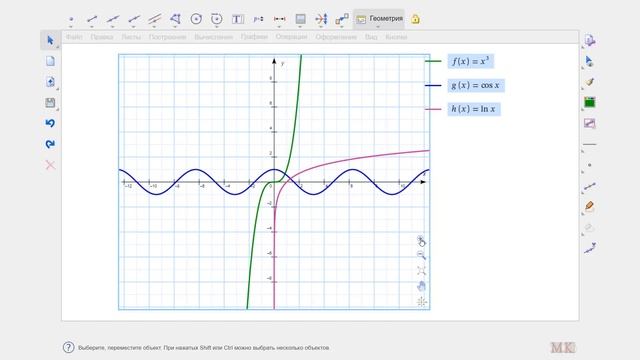Screen dimensions: 640x360
Task: Select the Parallel lines tool
Action: tap(155, 19)
